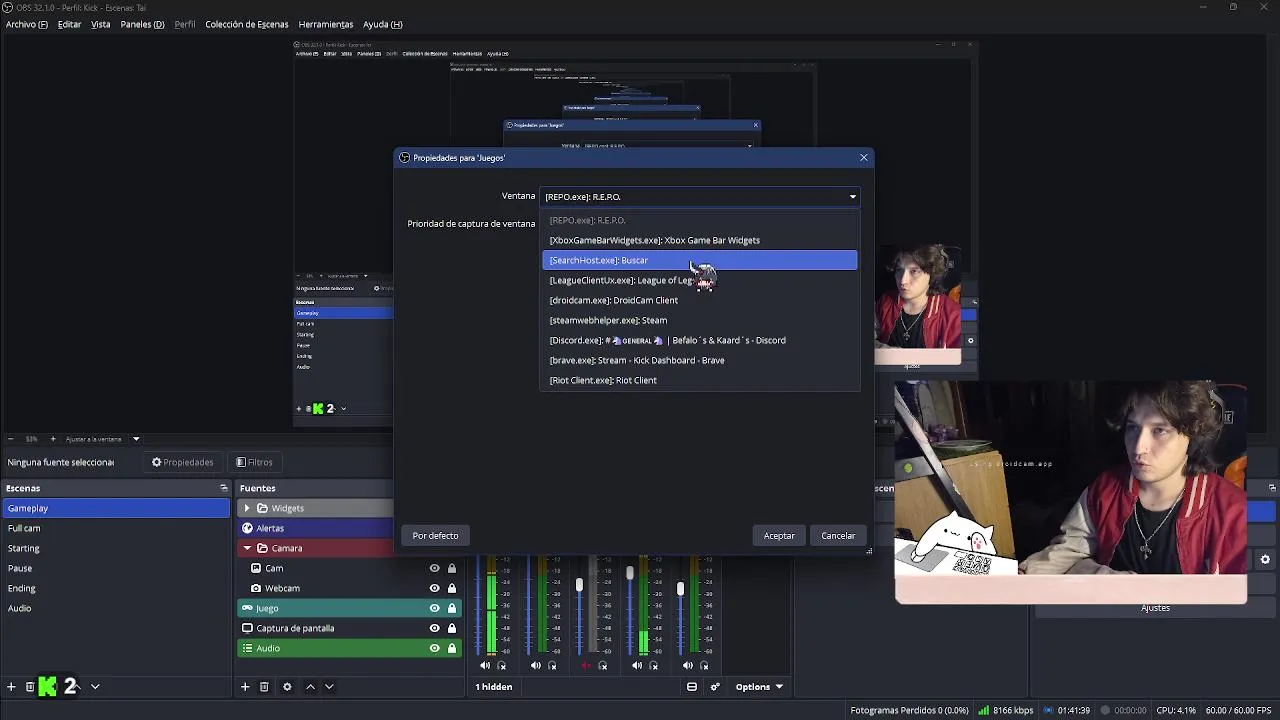The width and height of the screenshot is (1280, 720).
Task: Toggle monitoring headphone icon on first channel
Action: pyautogui.click(x=502, y=666)
